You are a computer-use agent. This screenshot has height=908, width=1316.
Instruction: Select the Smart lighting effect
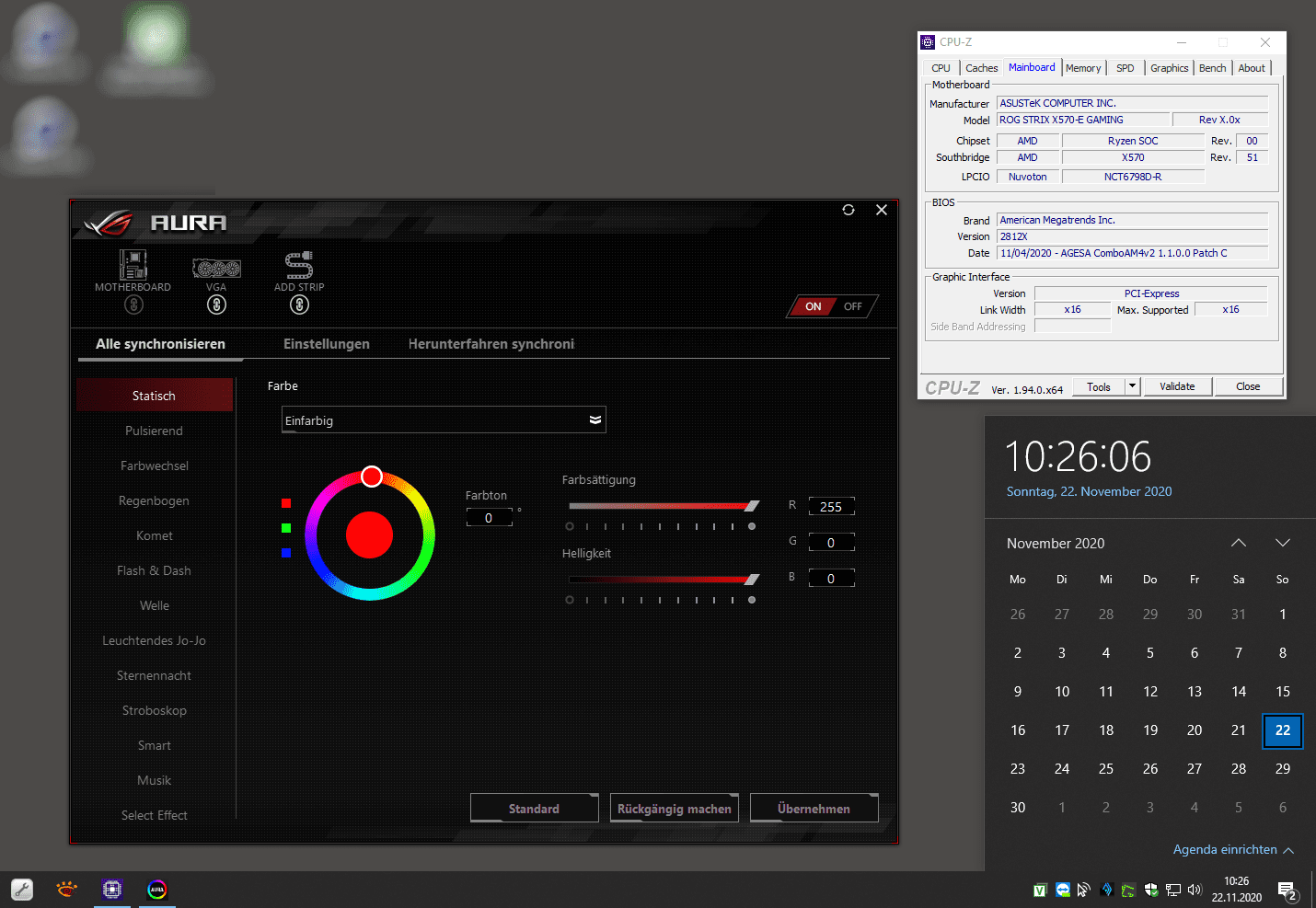155,745
